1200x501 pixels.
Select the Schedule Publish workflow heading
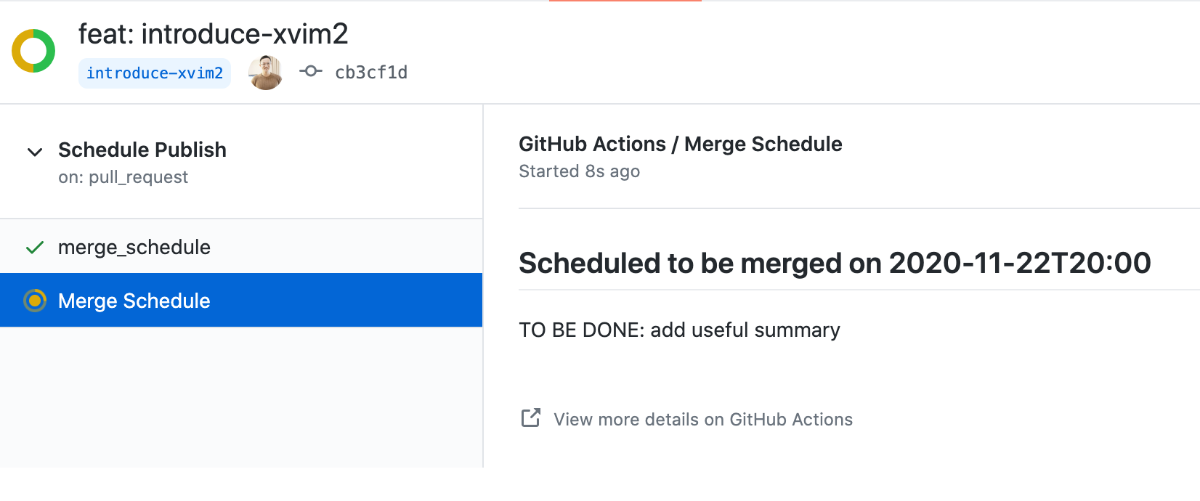142,150
